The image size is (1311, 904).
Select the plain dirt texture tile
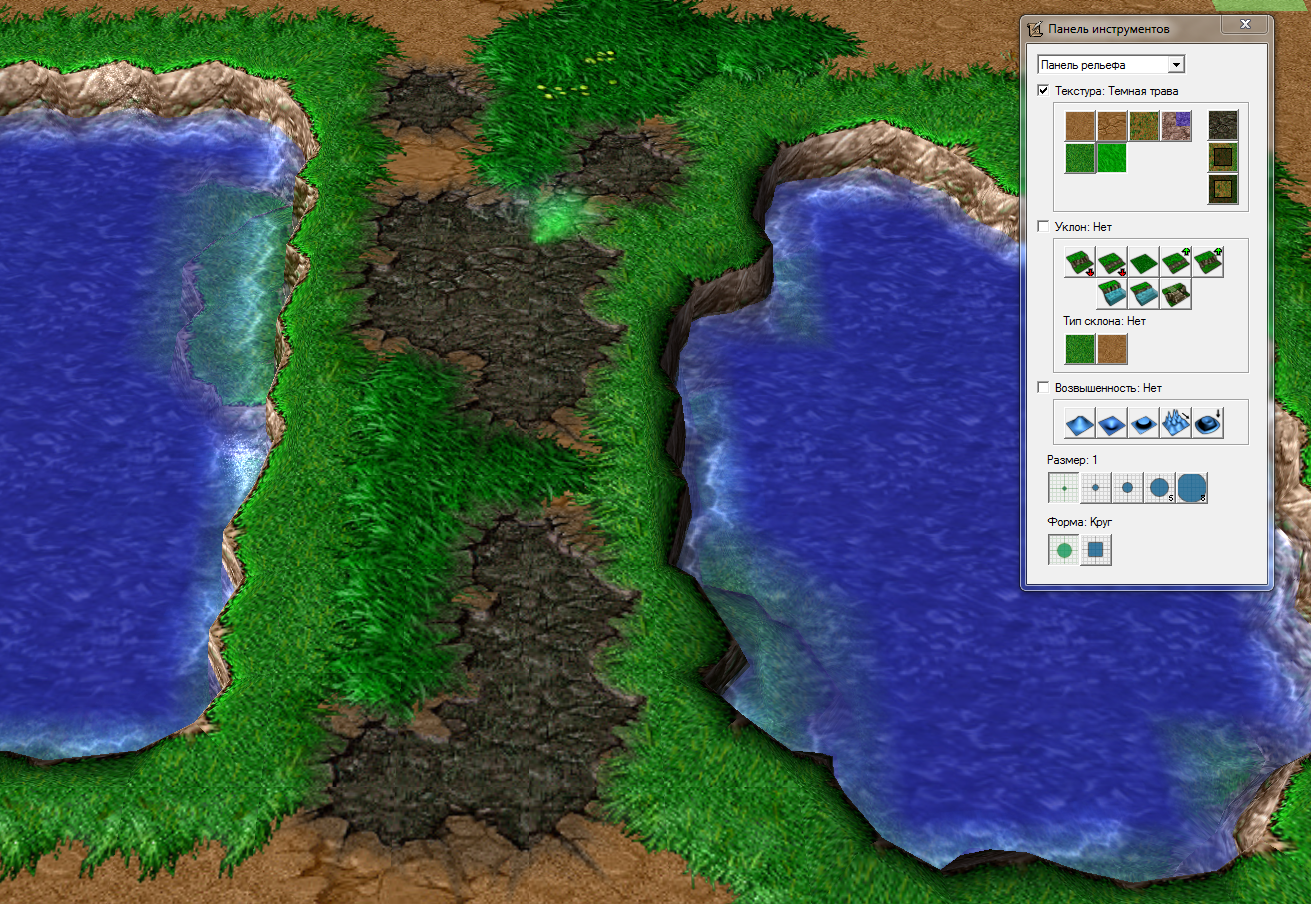(1080, 126)
